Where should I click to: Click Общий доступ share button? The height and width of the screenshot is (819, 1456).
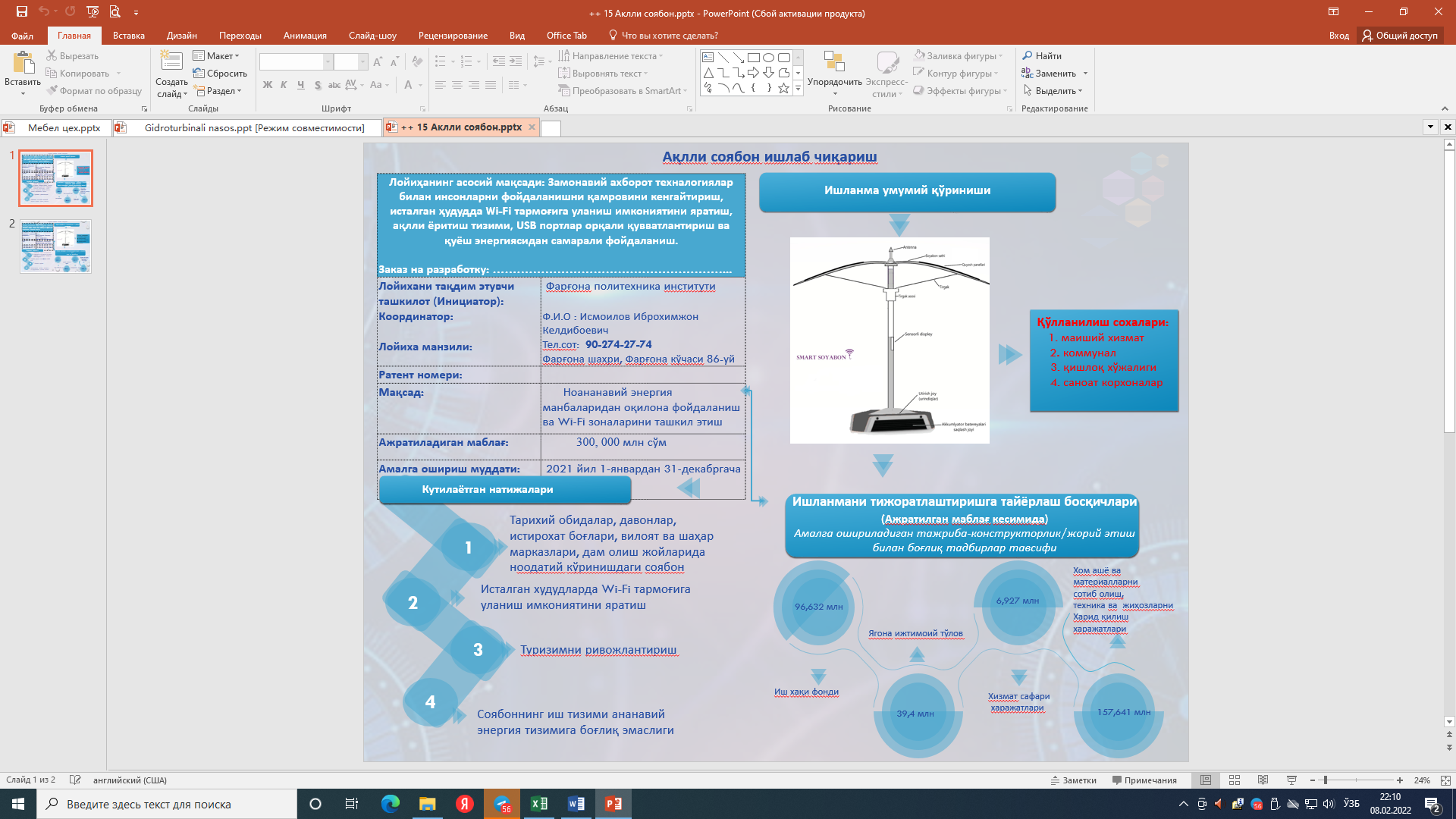click(1399, 35)
